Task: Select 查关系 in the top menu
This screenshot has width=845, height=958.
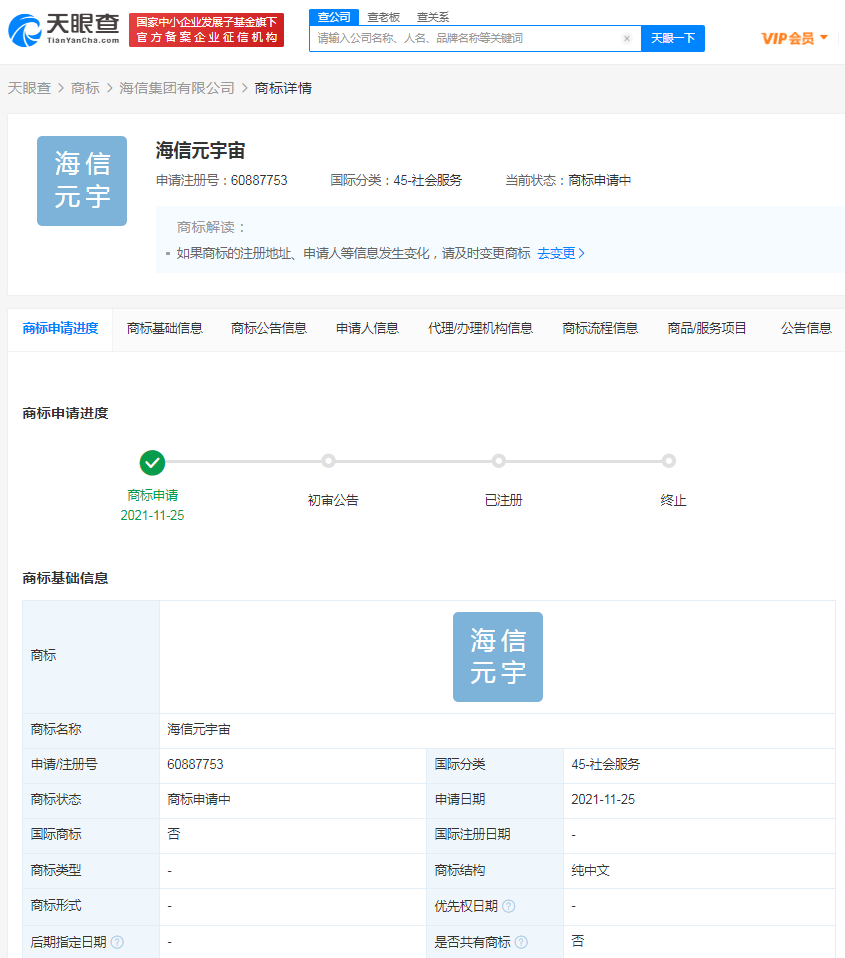Action: point(431,17)
